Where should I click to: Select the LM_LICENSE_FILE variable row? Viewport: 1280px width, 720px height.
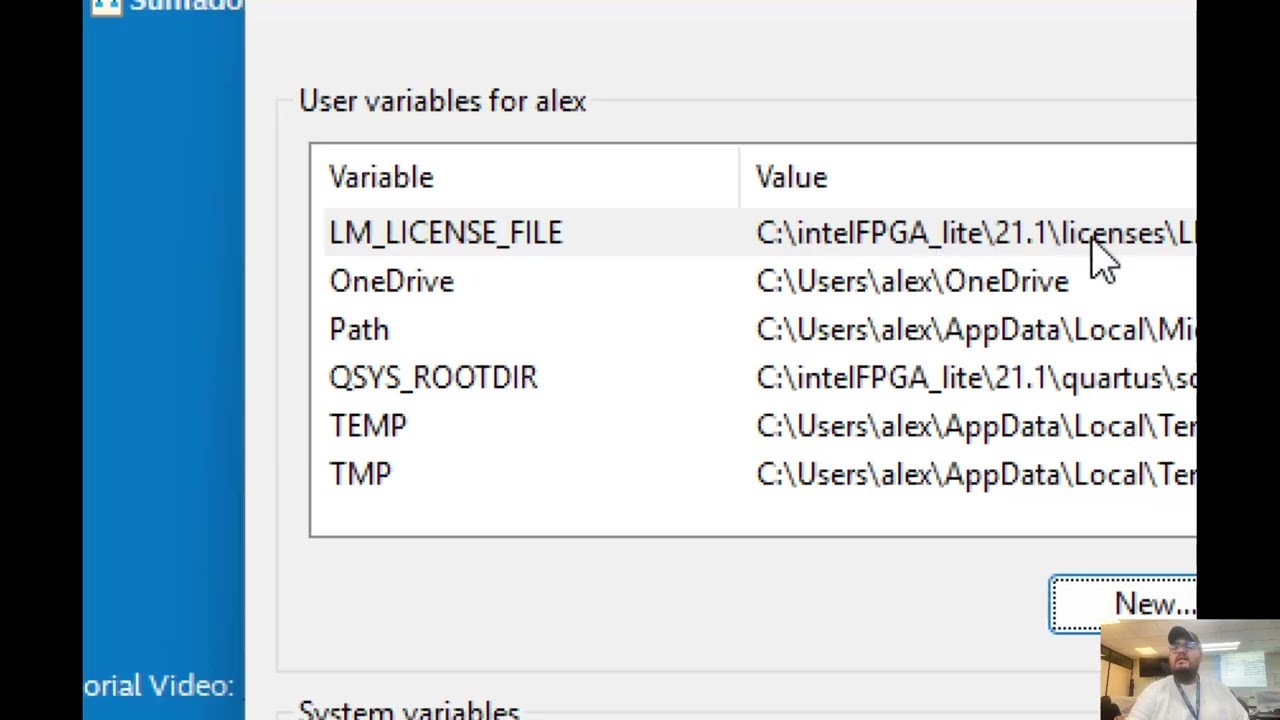(x=753, y=233)
